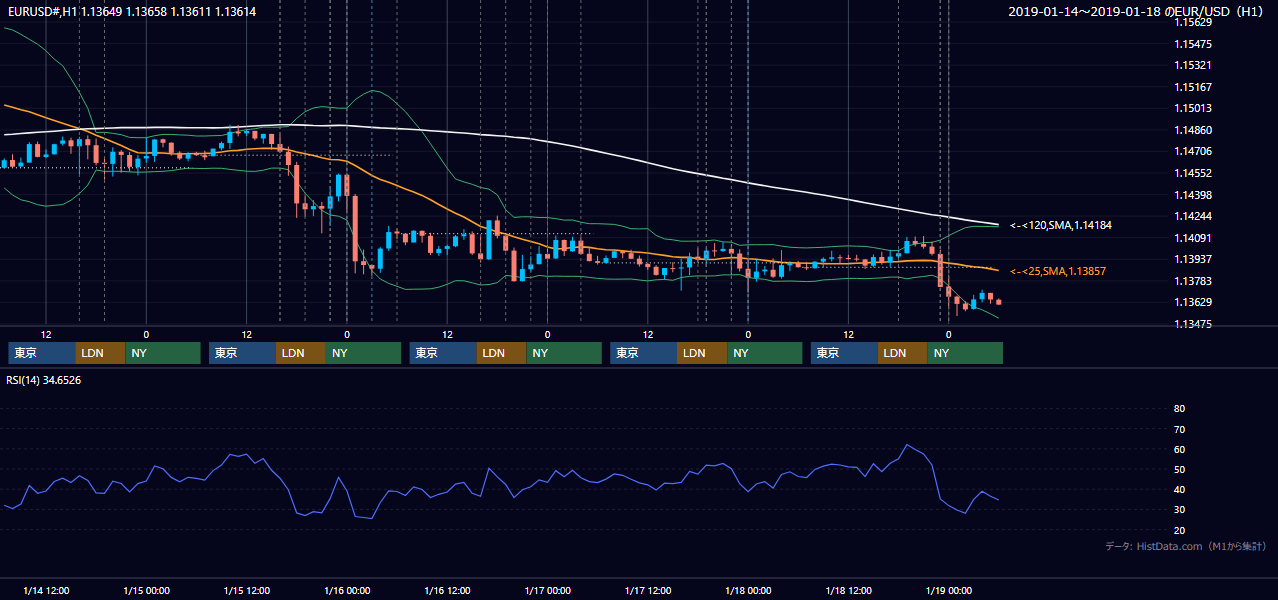Screen dimensions: 1278x600
Task: Select the NY session block for 1/18
Action: 965,353
